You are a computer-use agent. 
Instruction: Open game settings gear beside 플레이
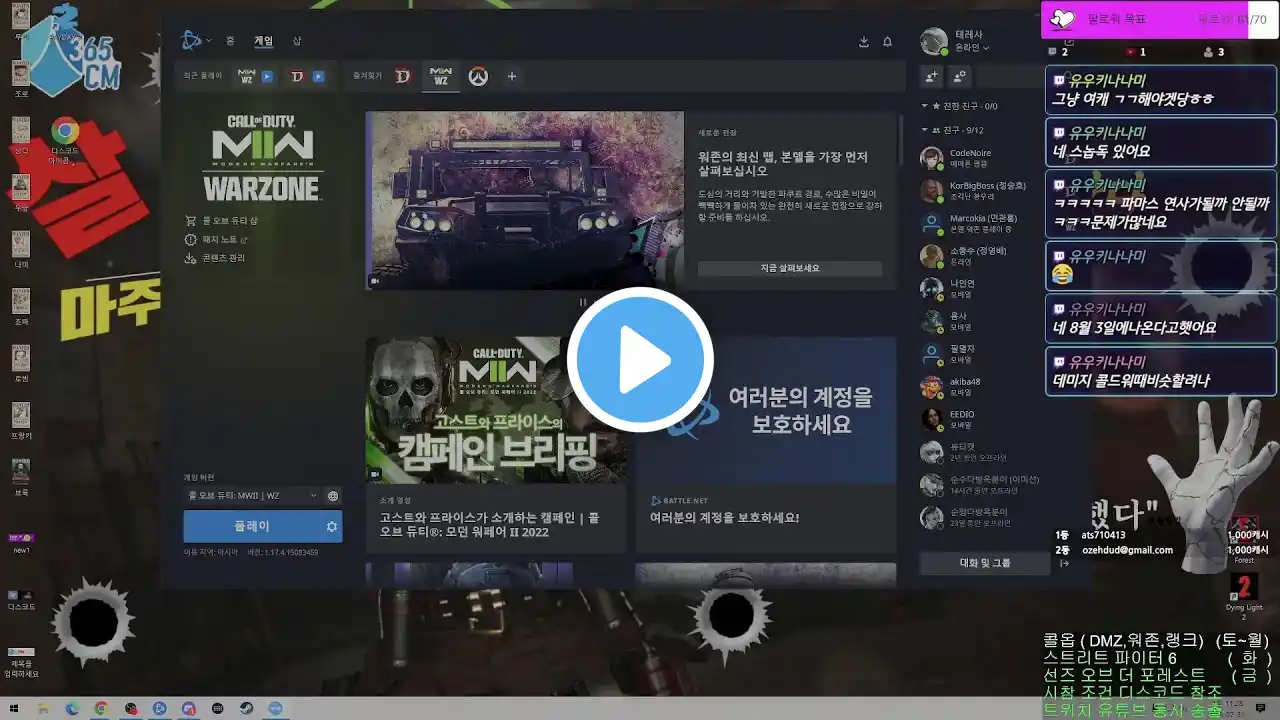[332, 527]
